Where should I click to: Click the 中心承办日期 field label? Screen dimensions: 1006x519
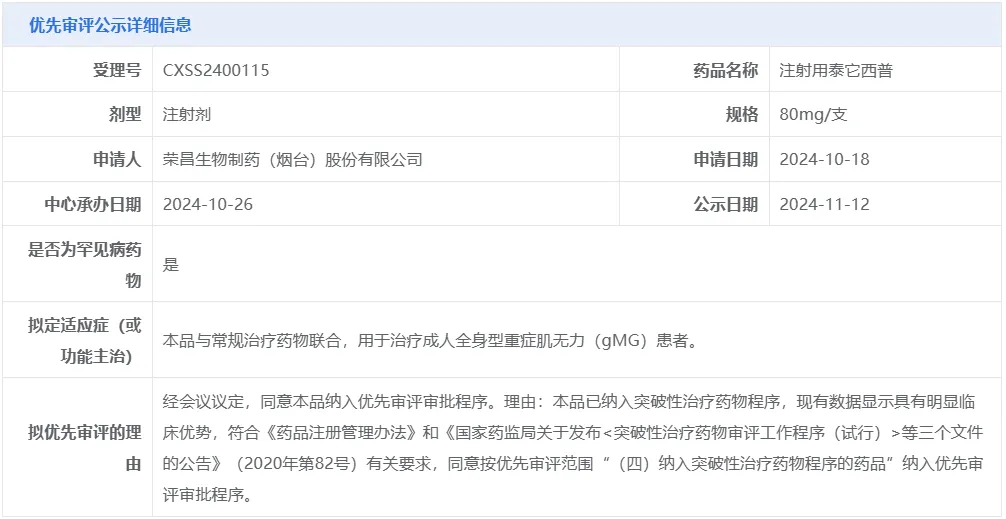pos(93,204)
